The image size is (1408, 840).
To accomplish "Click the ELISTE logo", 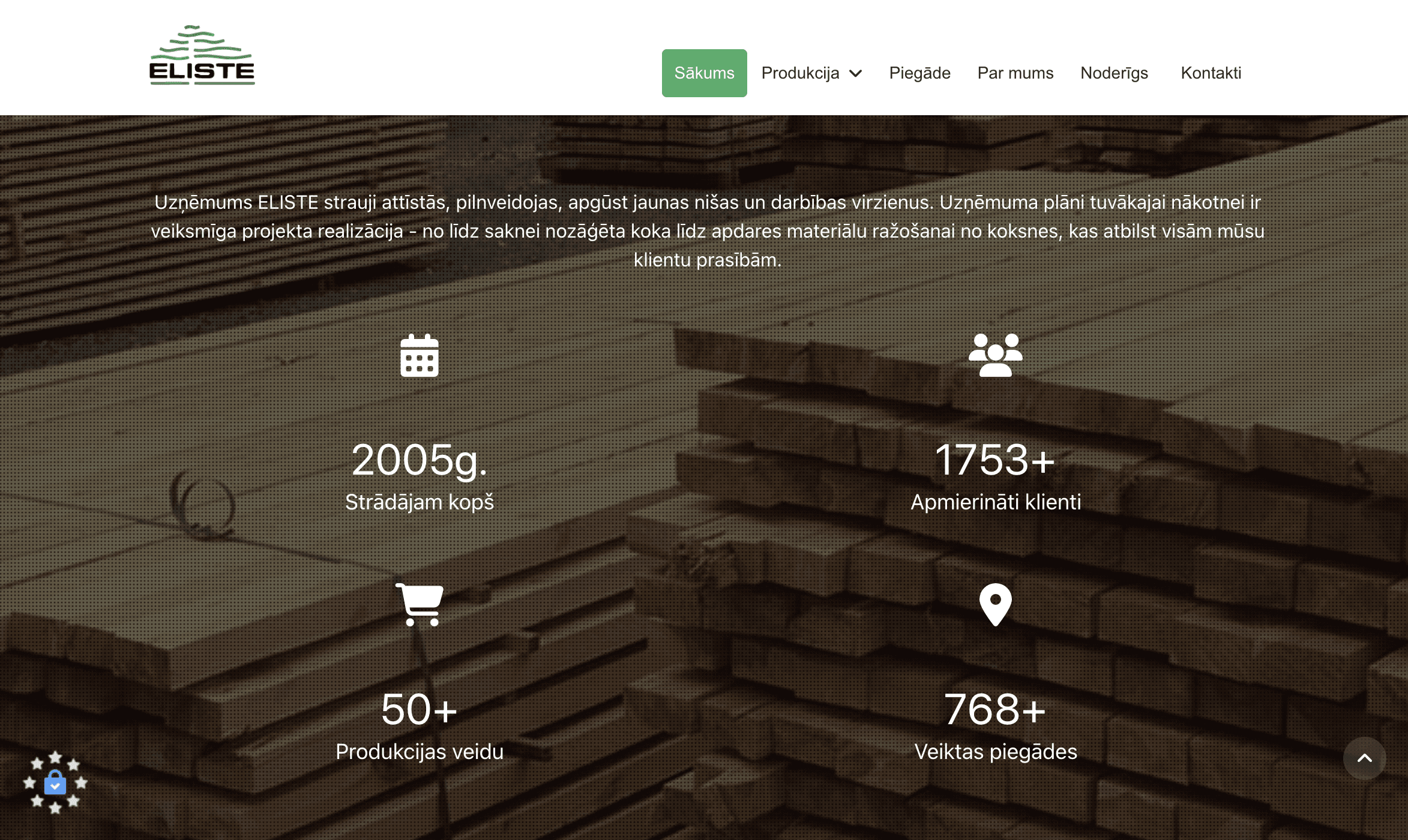I will (x=202, y=55).
